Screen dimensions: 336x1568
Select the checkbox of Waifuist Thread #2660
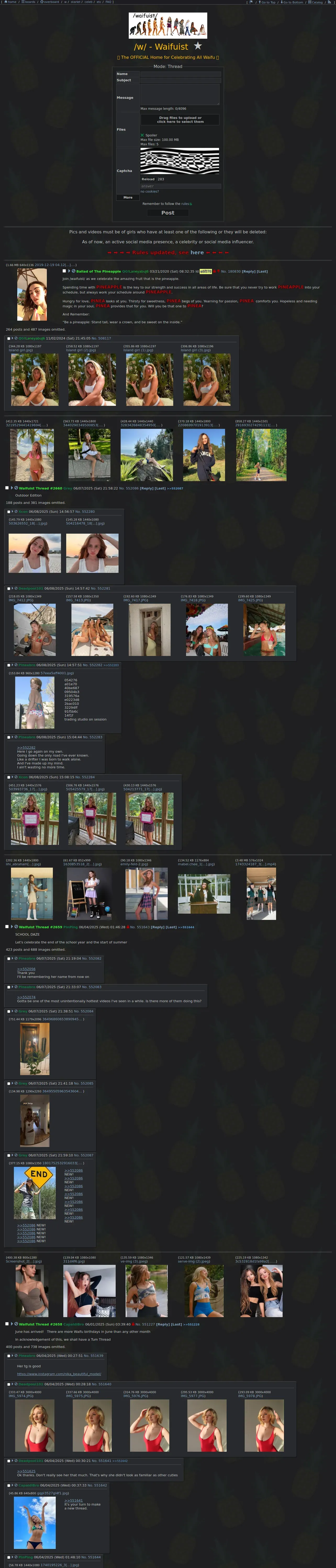pos(7,488)
